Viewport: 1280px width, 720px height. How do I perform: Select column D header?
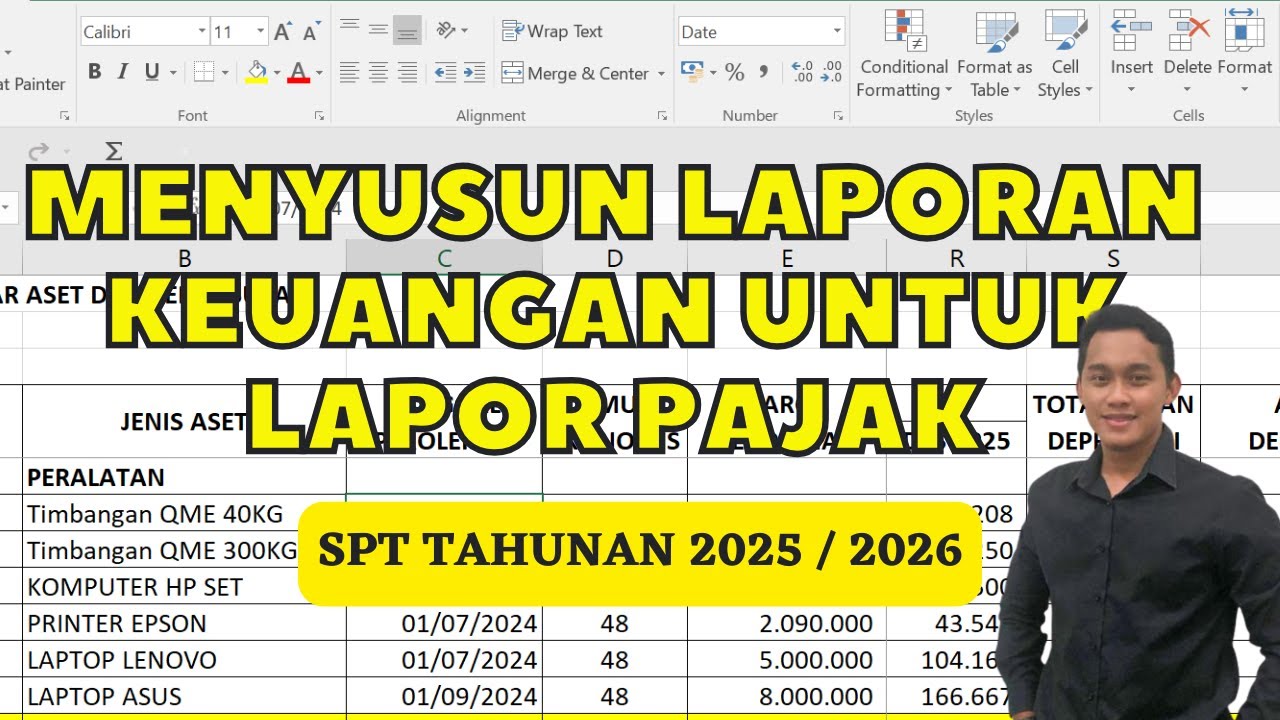[614, 259]
